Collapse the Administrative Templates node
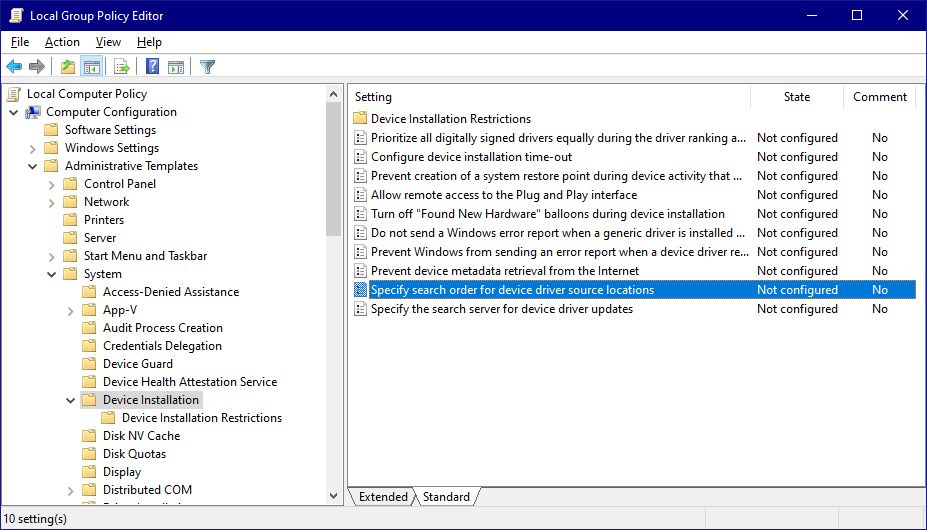 [33, 166]
